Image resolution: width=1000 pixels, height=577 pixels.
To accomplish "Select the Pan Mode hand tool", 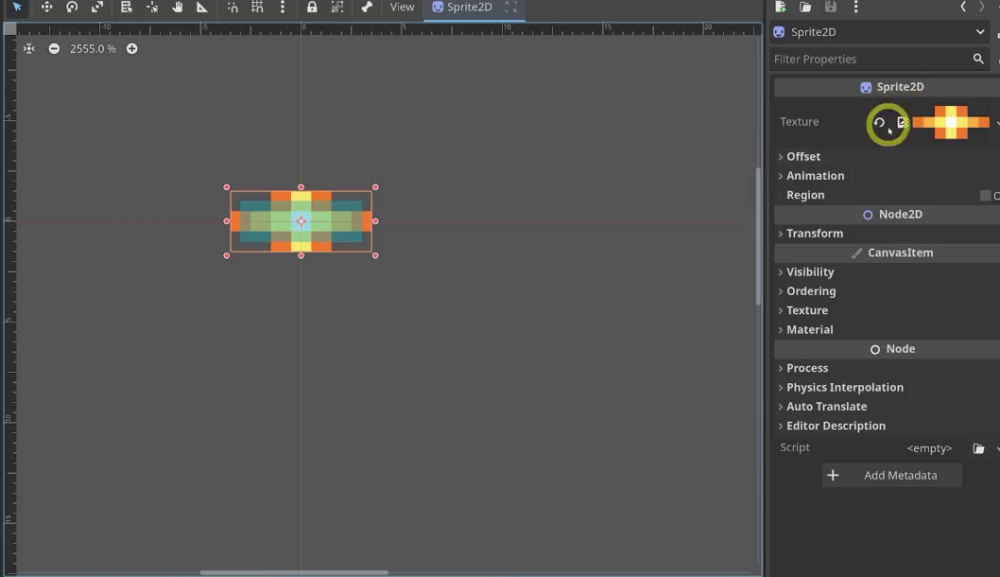I will point(177,7).
